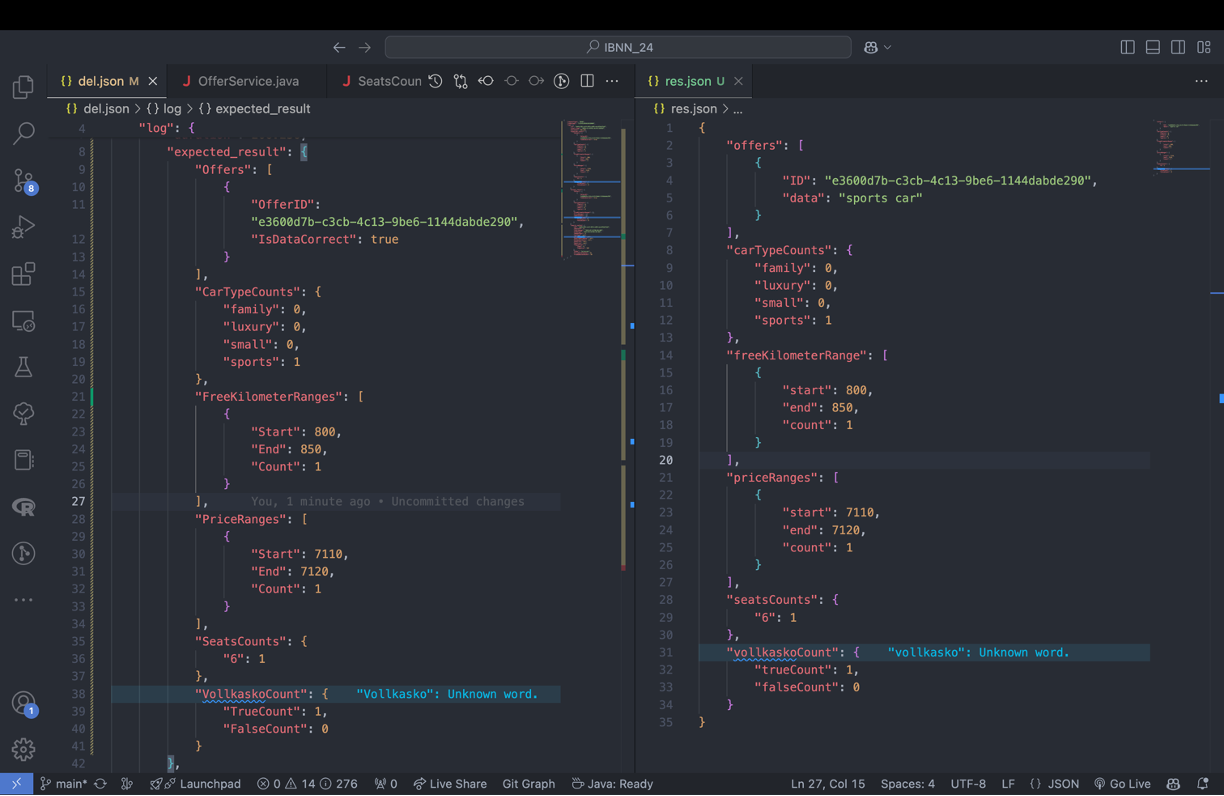1224x796 pixels.
Task: Click the IBNN_24 command center search field
Action: click(x=618, y=47)
